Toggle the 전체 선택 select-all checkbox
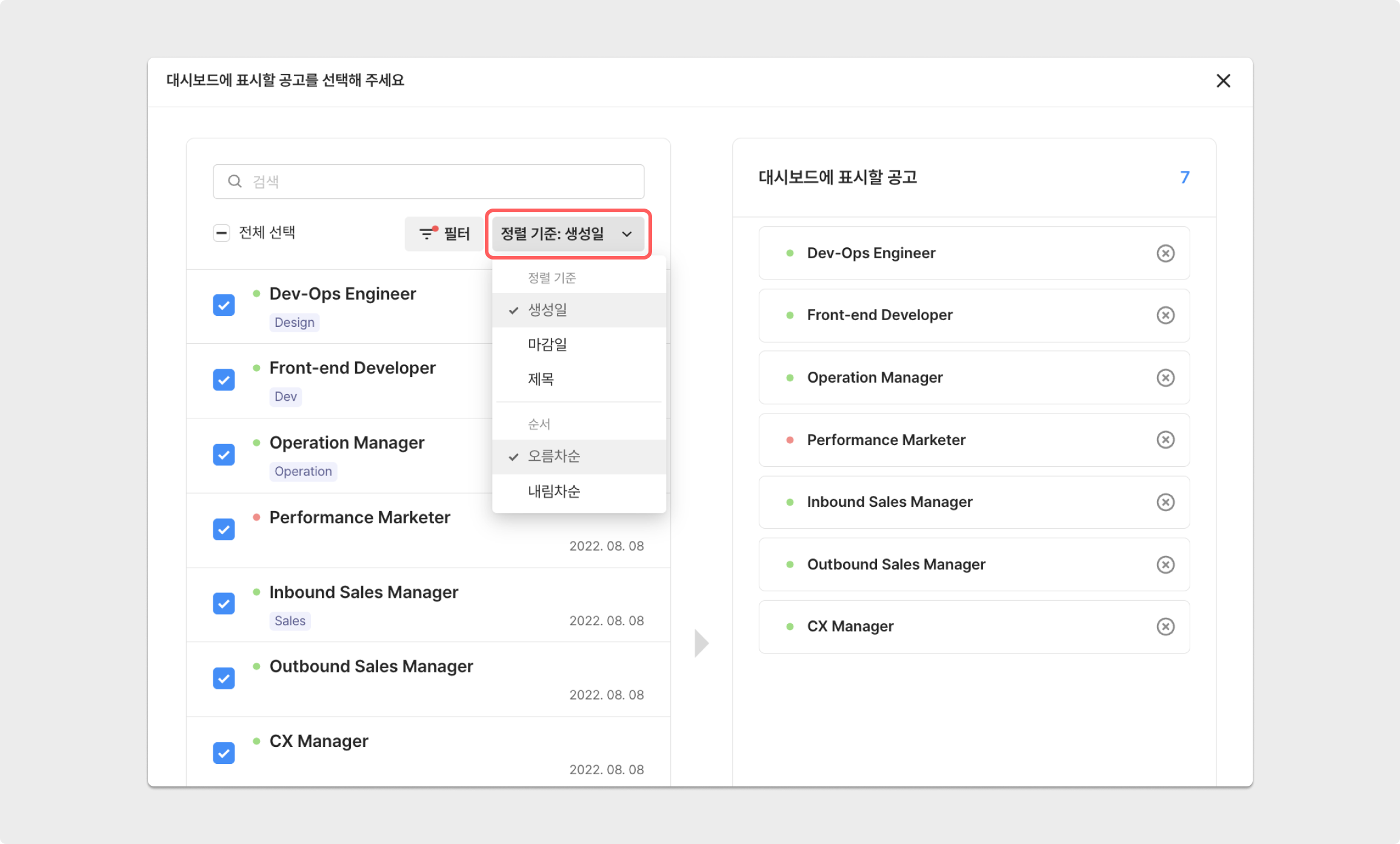The height and width of the screenshot is (844, 1400). (221, 233)
